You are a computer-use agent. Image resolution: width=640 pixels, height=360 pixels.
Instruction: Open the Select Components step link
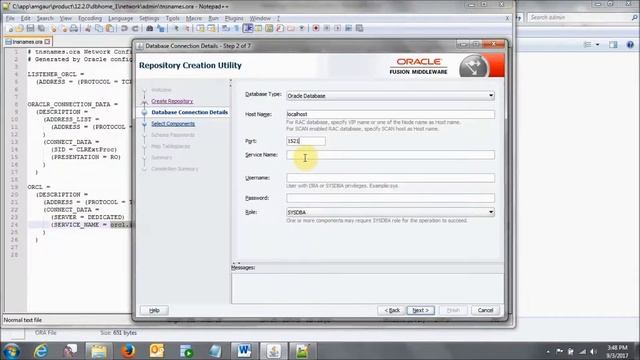tap(173, 124)
